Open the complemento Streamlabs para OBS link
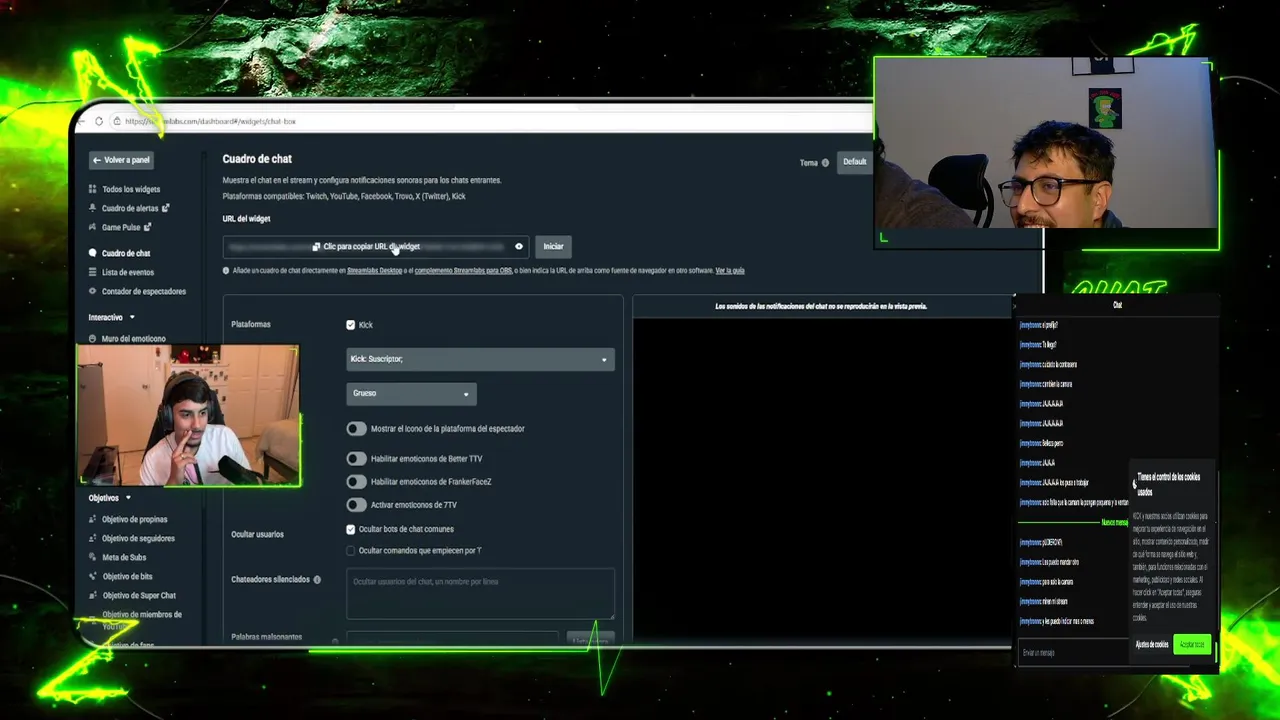This screenshot has height=720, width=1280. [x=463, y=270]
